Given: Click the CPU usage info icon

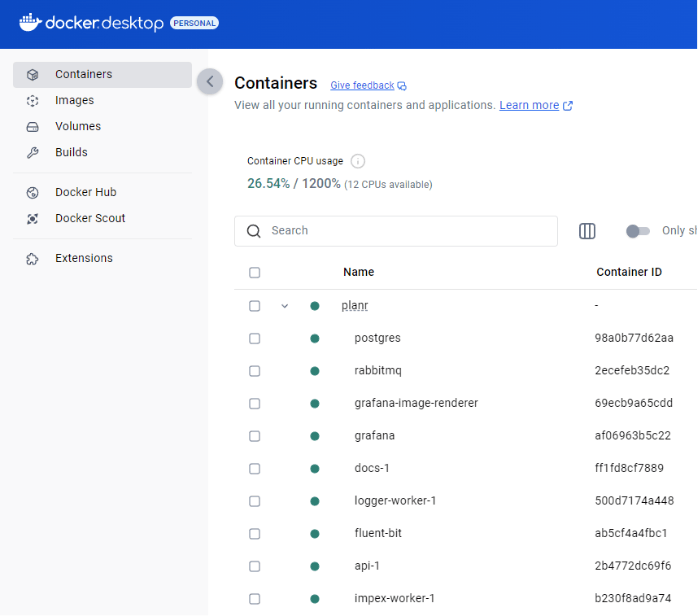Looking at the screenshot, I should click(358, 161).
